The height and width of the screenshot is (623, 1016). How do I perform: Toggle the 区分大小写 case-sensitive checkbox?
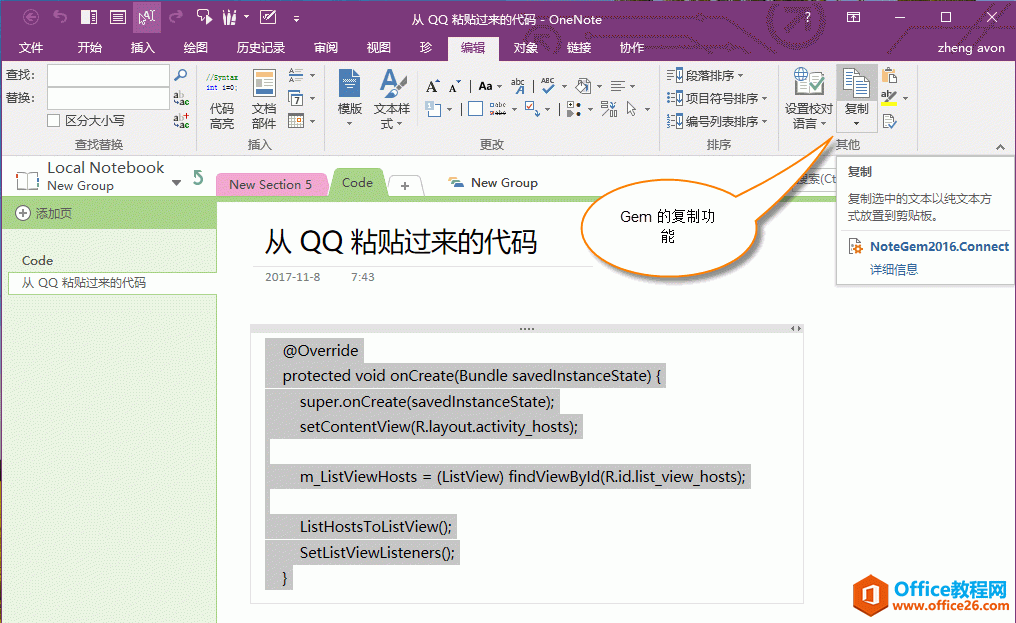54,121
